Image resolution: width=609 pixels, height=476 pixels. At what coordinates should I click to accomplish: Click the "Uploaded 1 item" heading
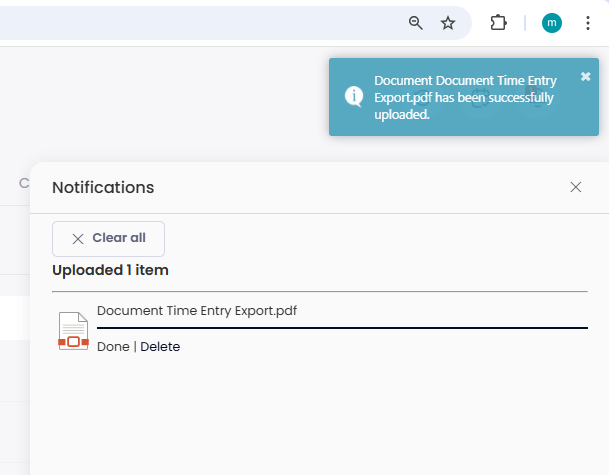click(110, 270)
